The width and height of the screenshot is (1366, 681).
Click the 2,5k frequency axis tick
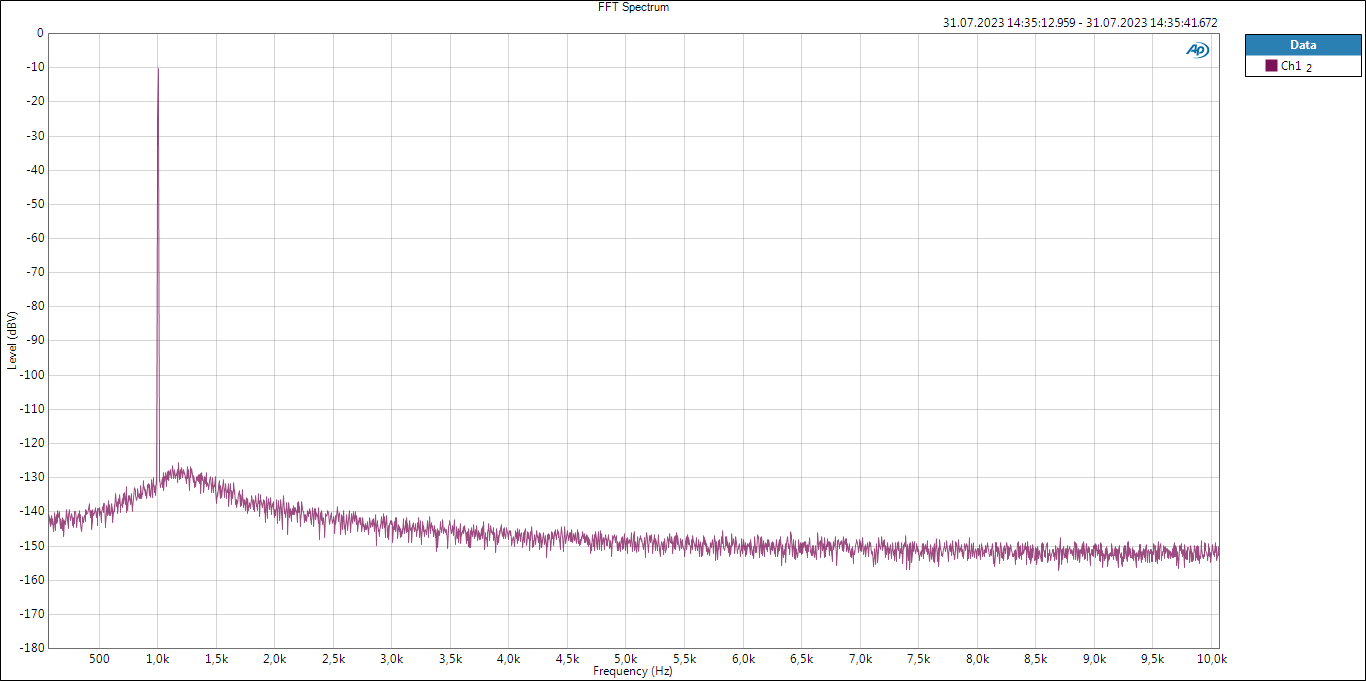point(333,659)
